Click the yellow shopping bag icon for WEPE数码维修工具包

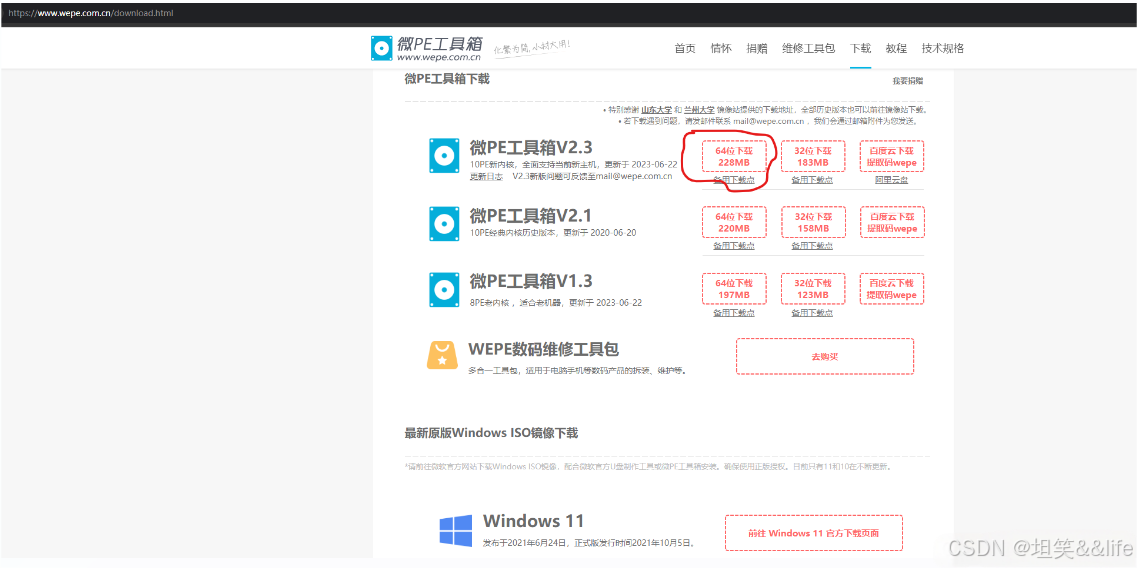point(442,355)
